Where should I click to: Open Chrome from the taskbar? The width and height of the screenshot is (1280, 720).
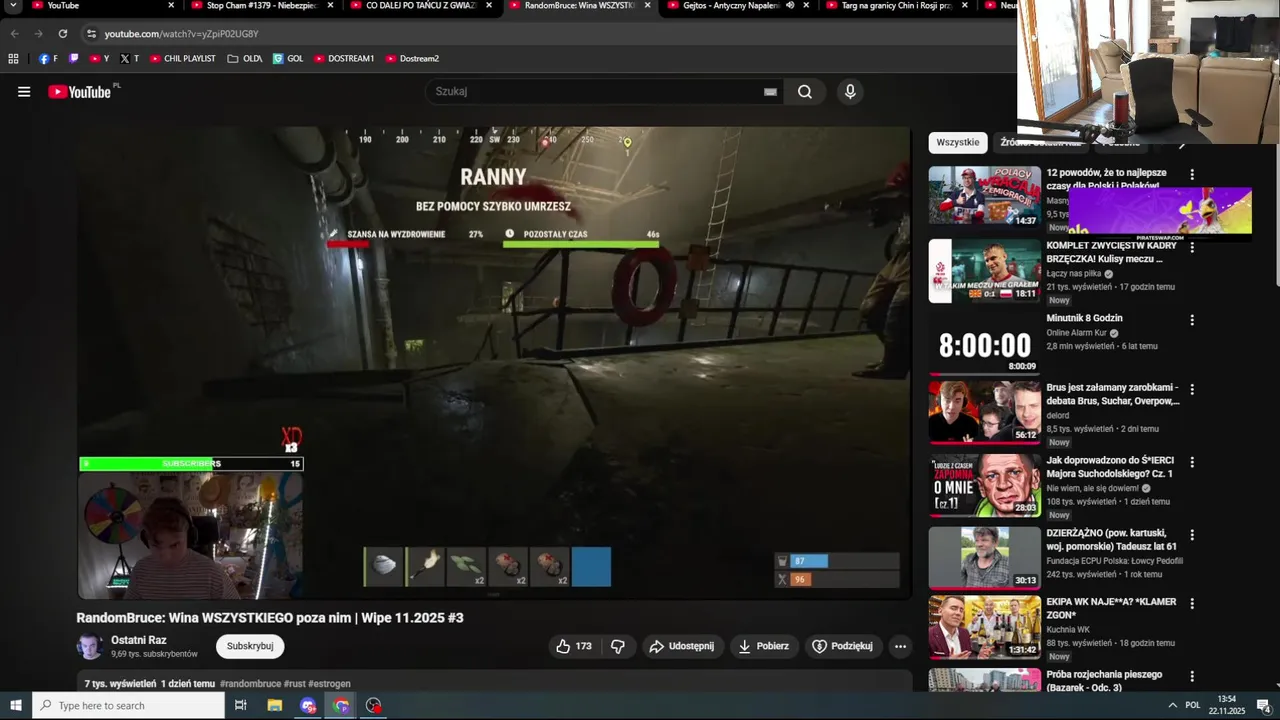341,705
